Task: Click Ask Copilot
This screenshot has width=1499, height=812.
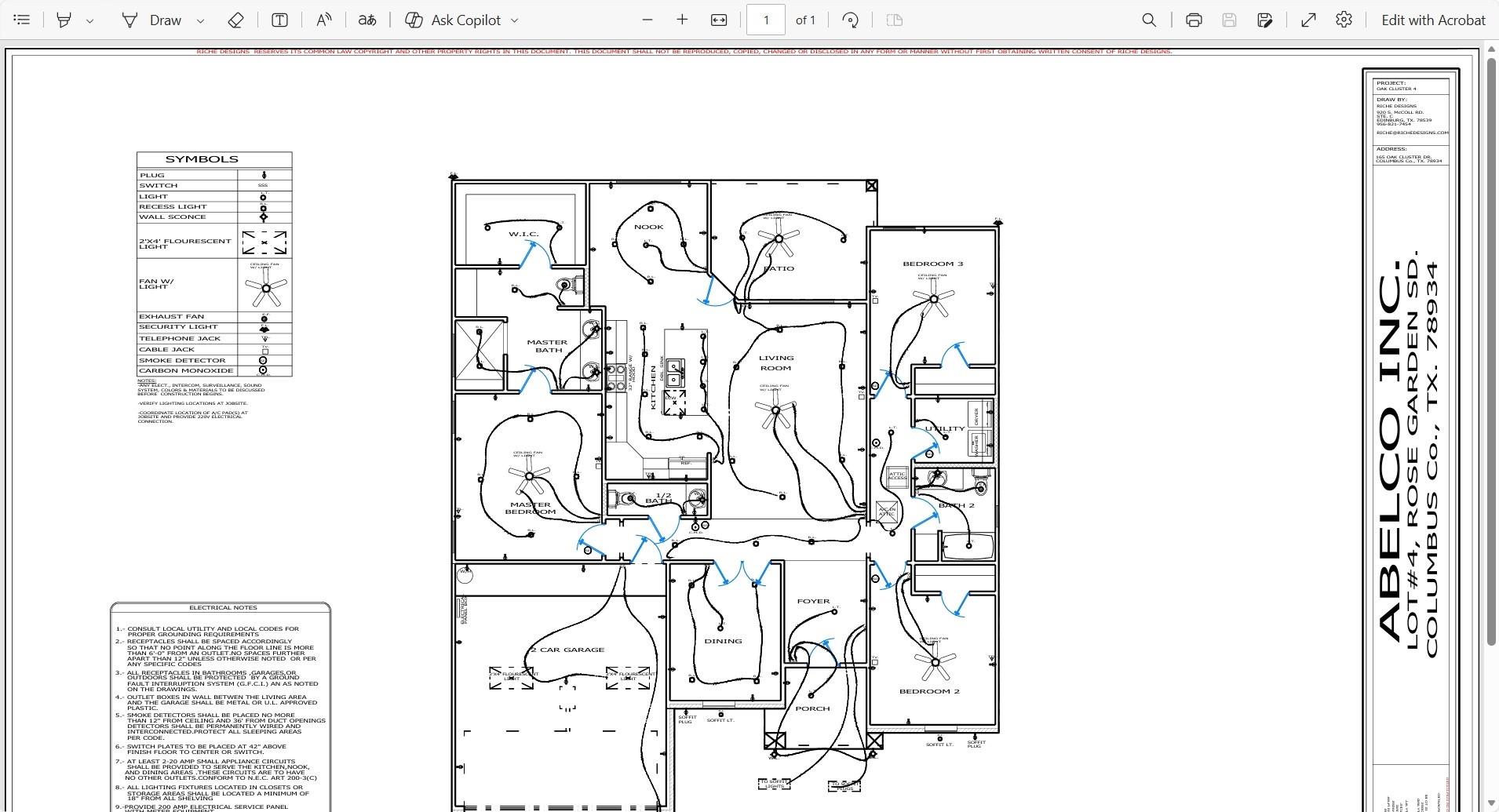Action: pyautogui.click(x=454, y=20)
